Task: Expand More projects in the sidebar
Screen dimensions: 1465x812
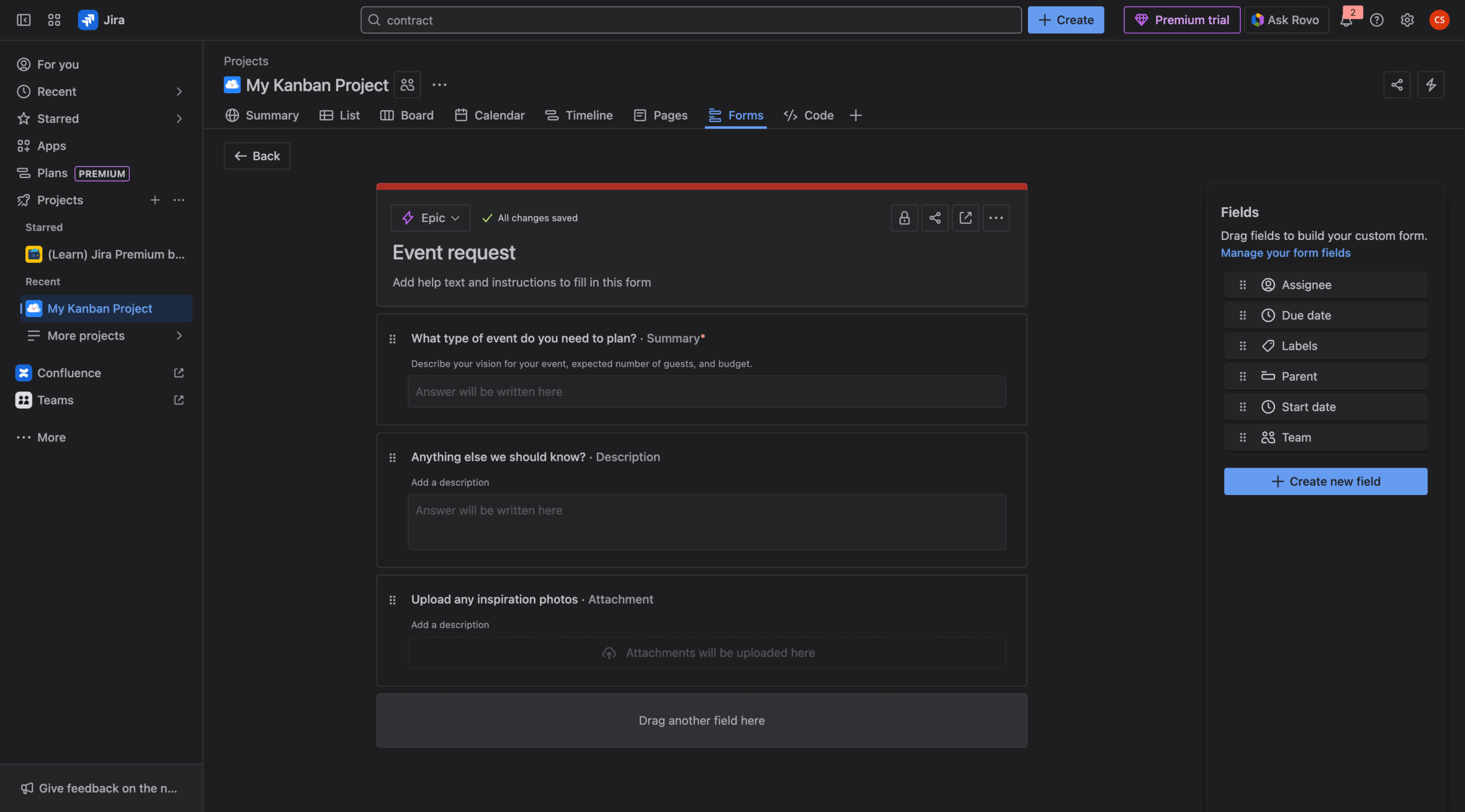Action: [179, 335]
